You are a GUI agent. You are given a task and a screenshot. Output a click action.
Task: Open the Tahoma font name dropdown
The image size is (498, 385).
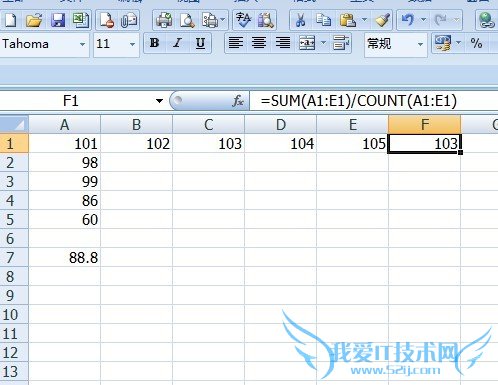pyautogui.click(x=82, y=44)
